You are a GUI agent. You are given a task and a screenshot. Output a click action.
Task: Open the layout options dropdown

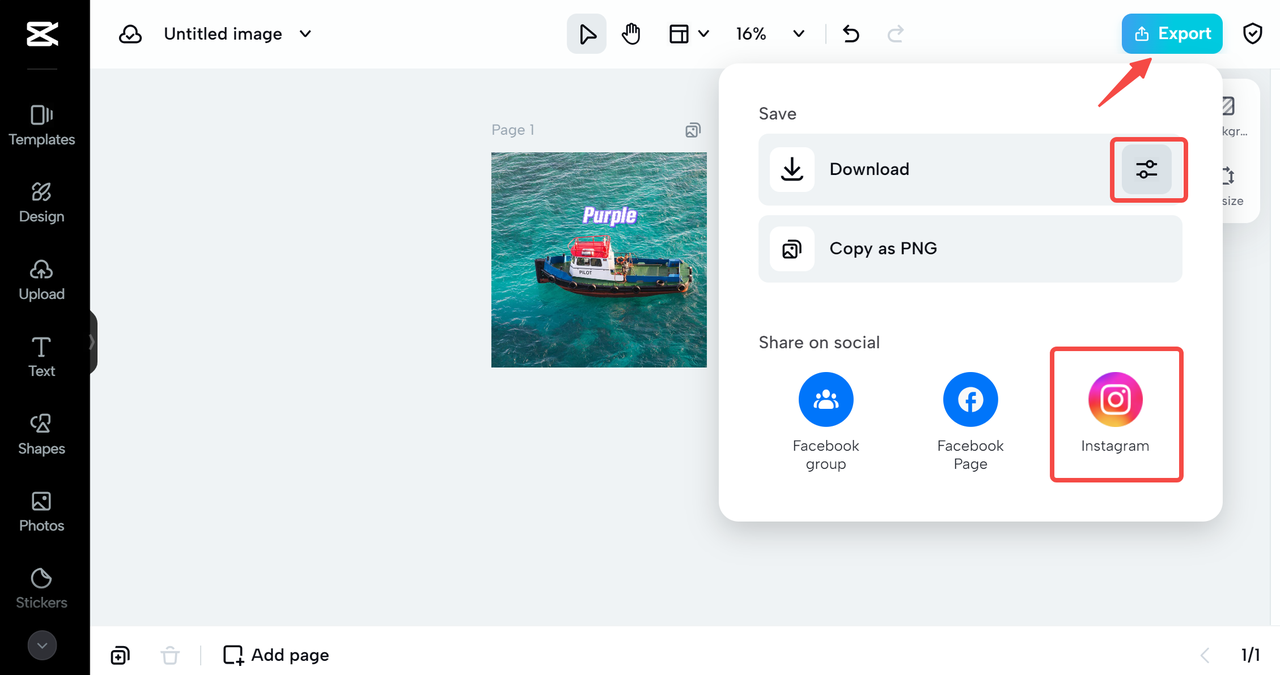point(689,34)
